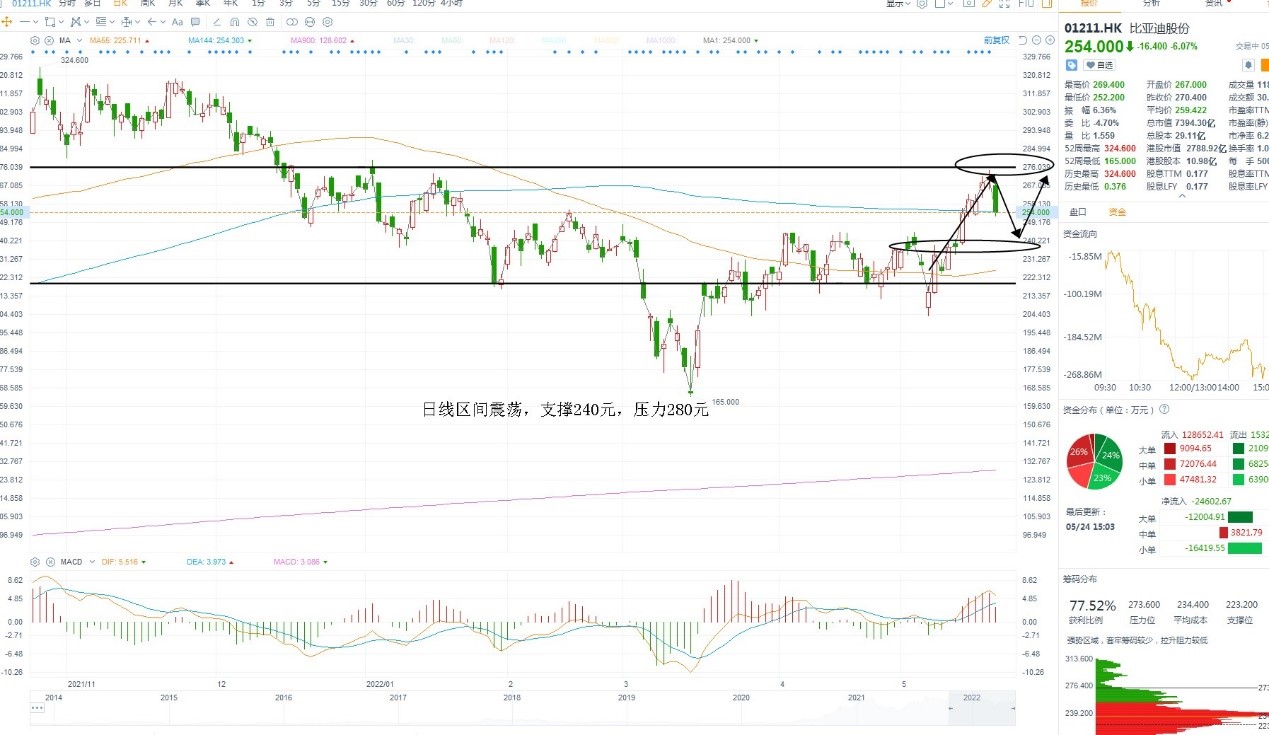The height and width of the screenshot is (735, 1269).
Task: Select the crosshair move cursor tool
Action: tap(7, 22)
